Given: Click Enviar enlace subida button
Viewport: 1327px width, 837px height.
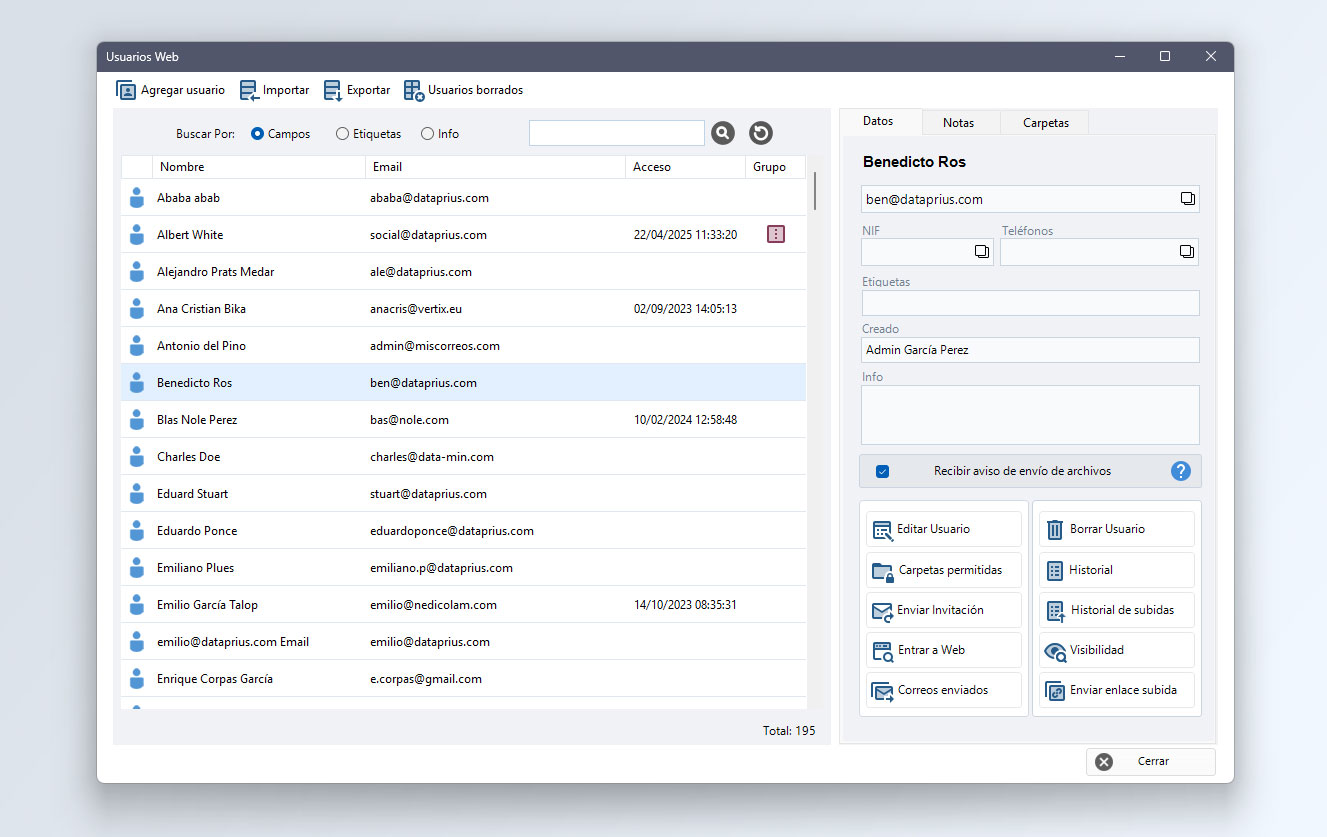Looking at the screenshot, I should 1117,690.
